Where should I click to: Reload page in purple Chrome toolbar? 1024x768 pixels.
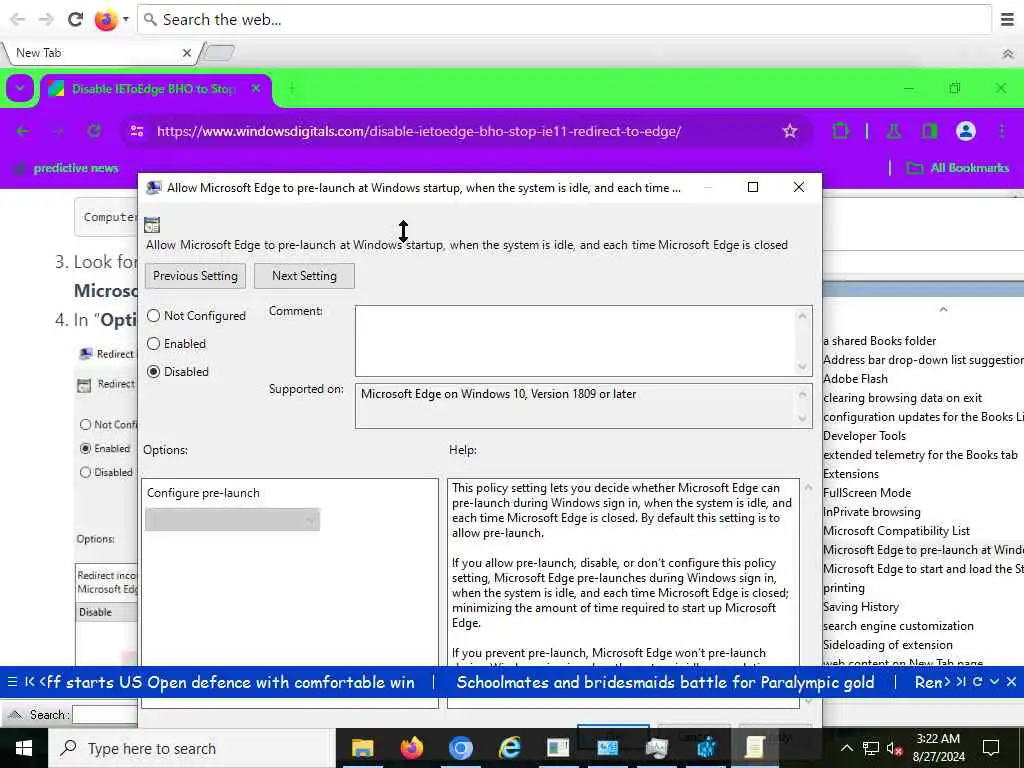tap(94, 131)
